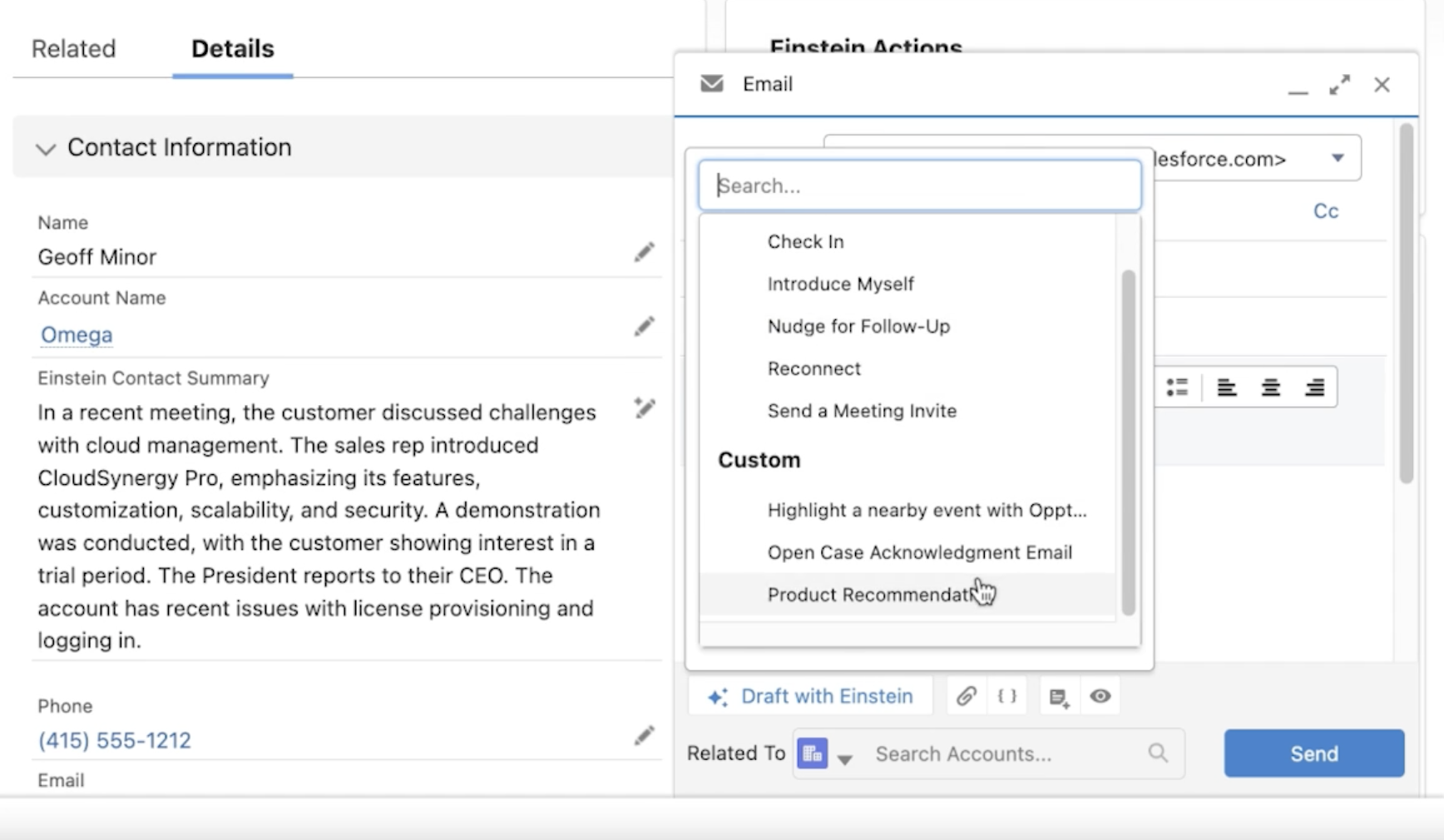Edit the Name field pencil icon
This screenshot has height=840, width=1444.
point(644,252)
